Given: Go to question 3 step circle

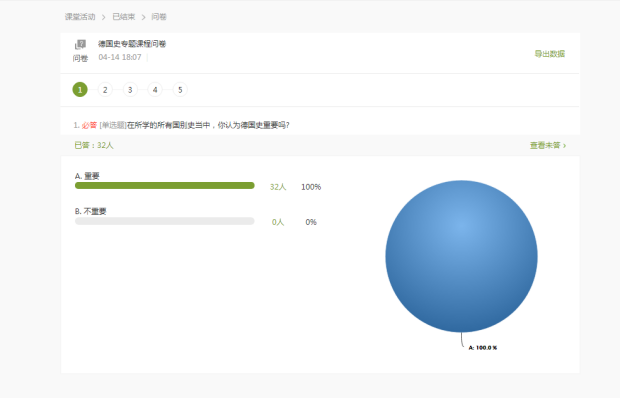Looking at the screenshot, I should (x=130, y=90).
